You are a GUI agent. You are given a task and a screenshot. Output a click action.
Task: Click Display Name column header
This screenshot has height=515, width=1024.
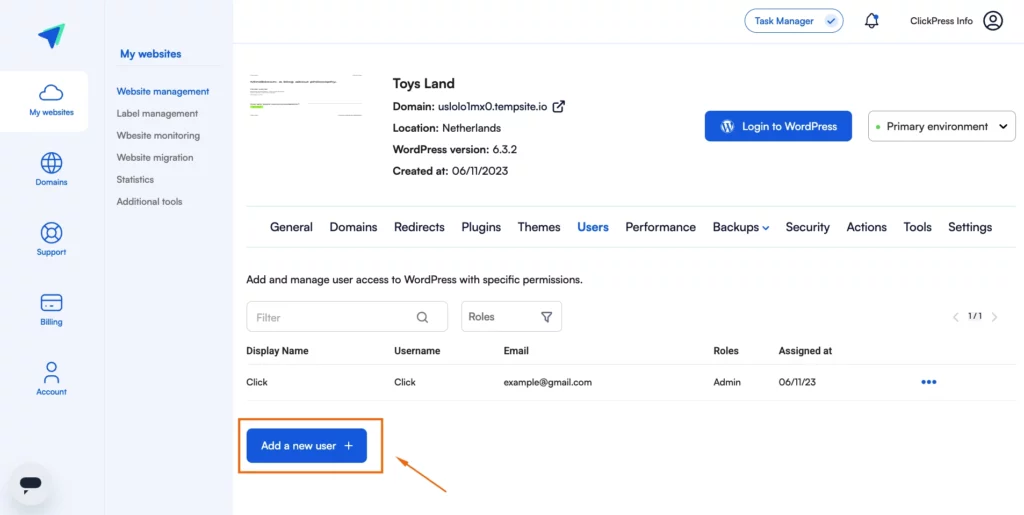pos(277,351)
